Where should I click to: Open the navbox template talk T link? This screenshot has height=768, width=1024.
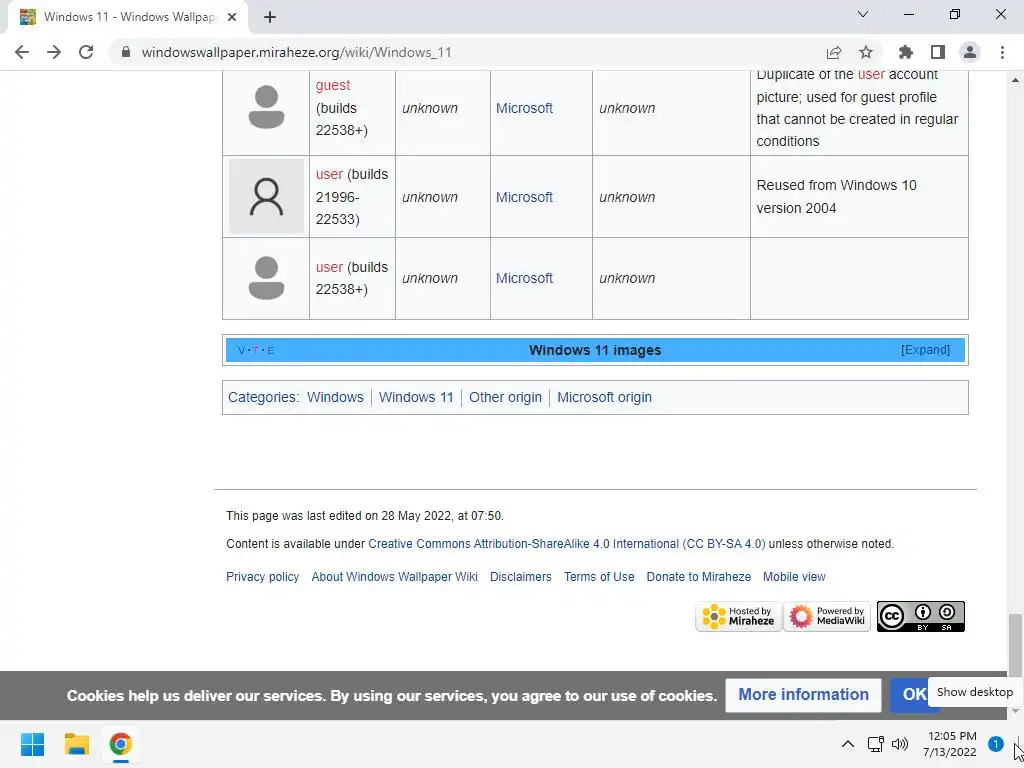click(255, 351)
